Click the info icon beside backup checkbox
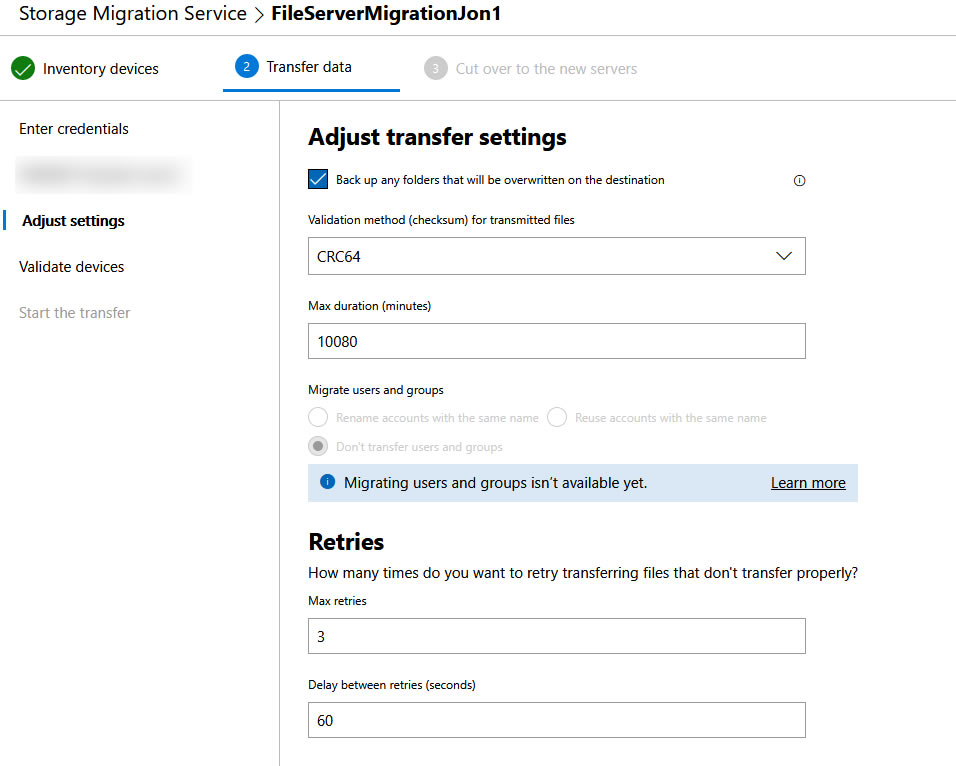Image resolution: width=956 pixels, height=766 pixels. click(x=799, y=181)
